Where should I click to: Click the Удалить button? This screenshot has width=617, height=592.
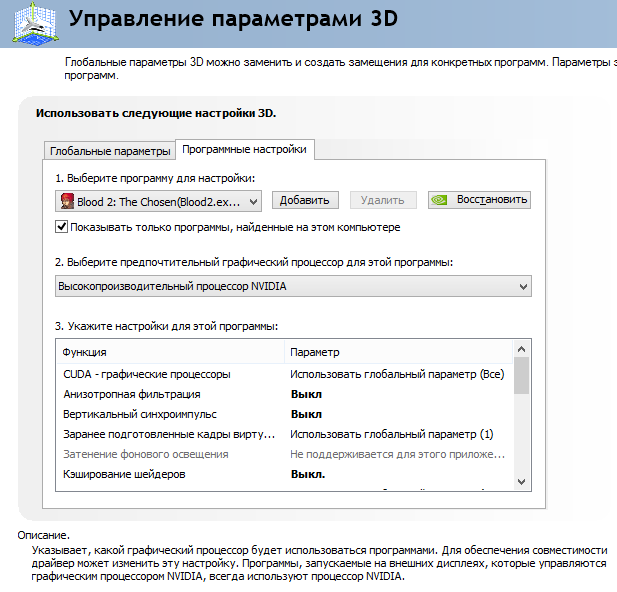tap(382, 200)
